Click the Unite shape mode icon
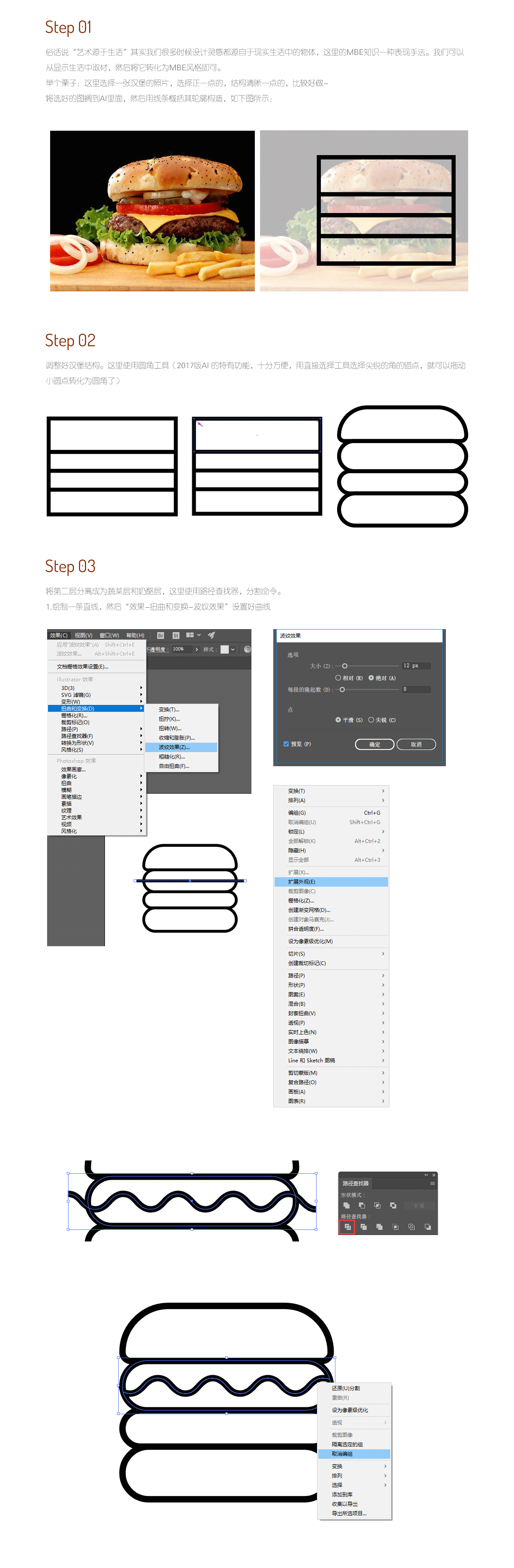This screenshot has height=1568, width=514. coord(346,1205)
